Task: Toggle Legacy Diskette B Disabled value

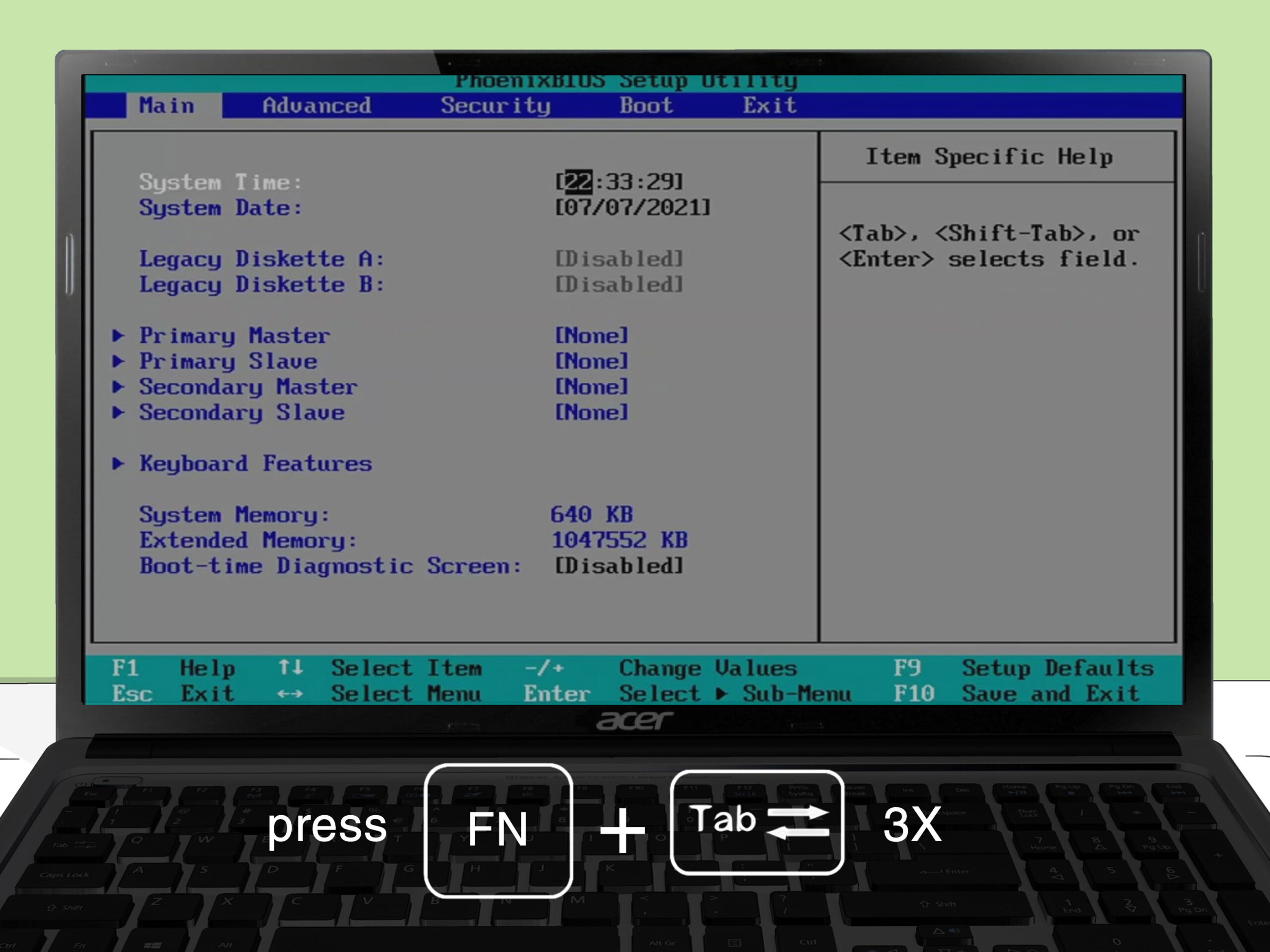Action: [x=619, y=284]
